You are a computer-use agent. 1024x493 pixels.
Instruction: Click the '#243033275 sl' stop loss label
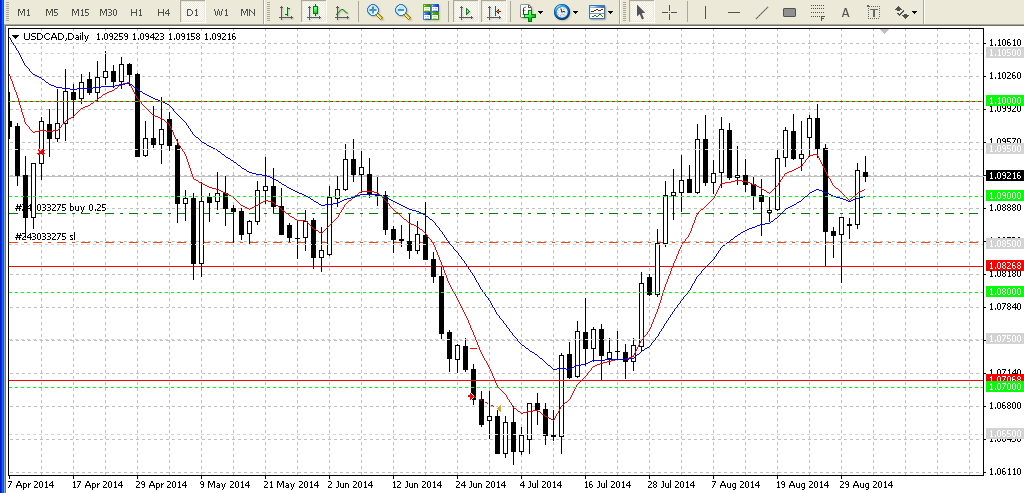[46, 236]
